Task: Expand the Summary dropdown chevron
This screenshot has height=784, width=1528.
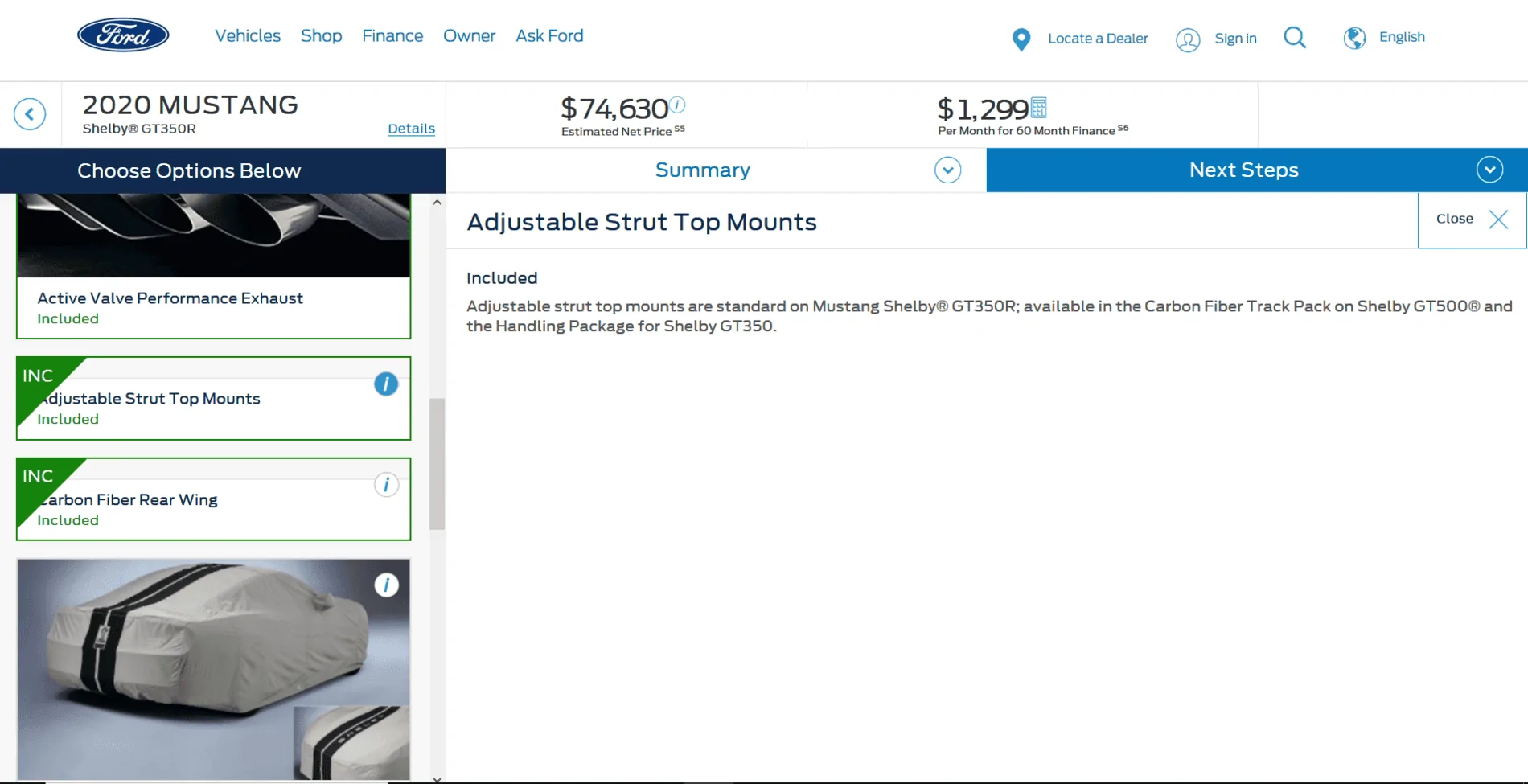Action: [948, 170]
